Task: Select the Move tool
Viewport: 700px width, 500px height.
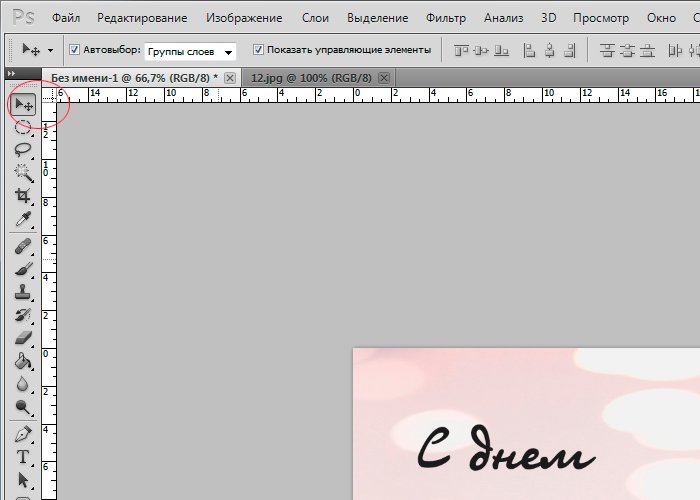Action: 22,105
